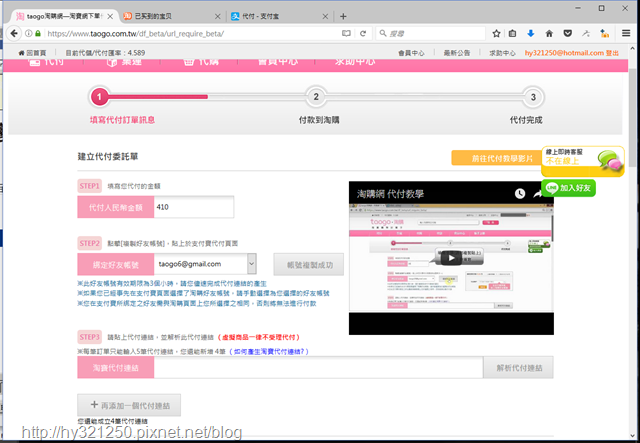
Task: Open a new tab with plus icon
Action: tap(343, 16)
